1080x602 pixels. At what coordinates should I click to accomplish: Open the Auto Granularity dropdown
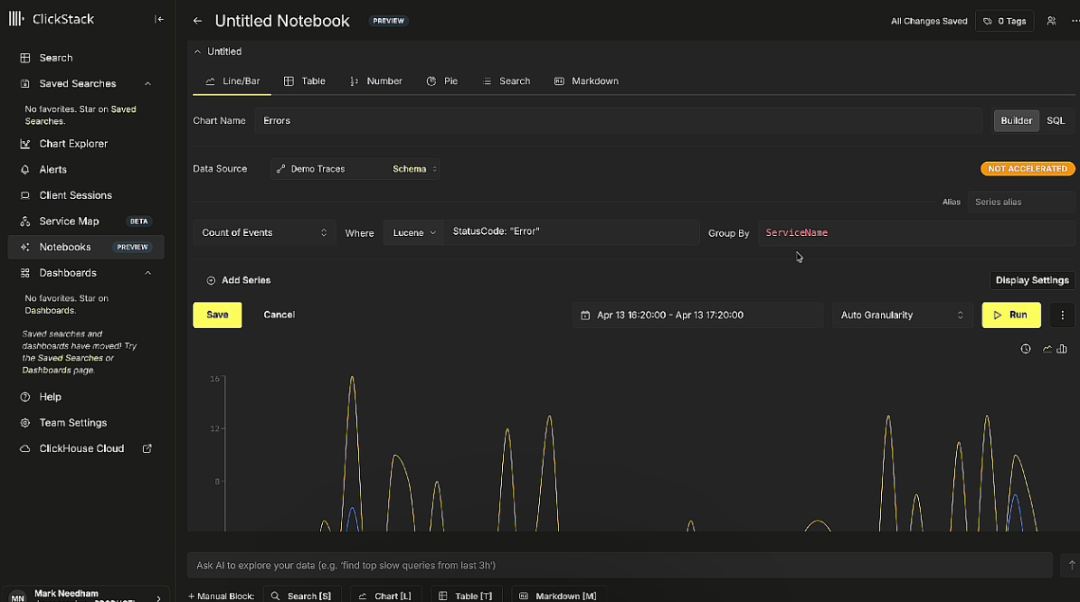[x=902, y=315]
